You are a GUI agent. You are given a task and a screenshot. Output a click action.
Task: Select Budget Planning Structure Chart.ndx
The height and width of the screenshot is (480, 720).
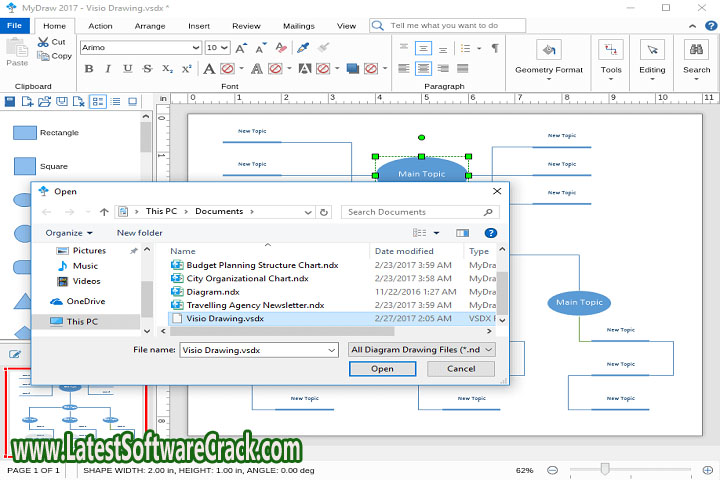coord(262,265)
